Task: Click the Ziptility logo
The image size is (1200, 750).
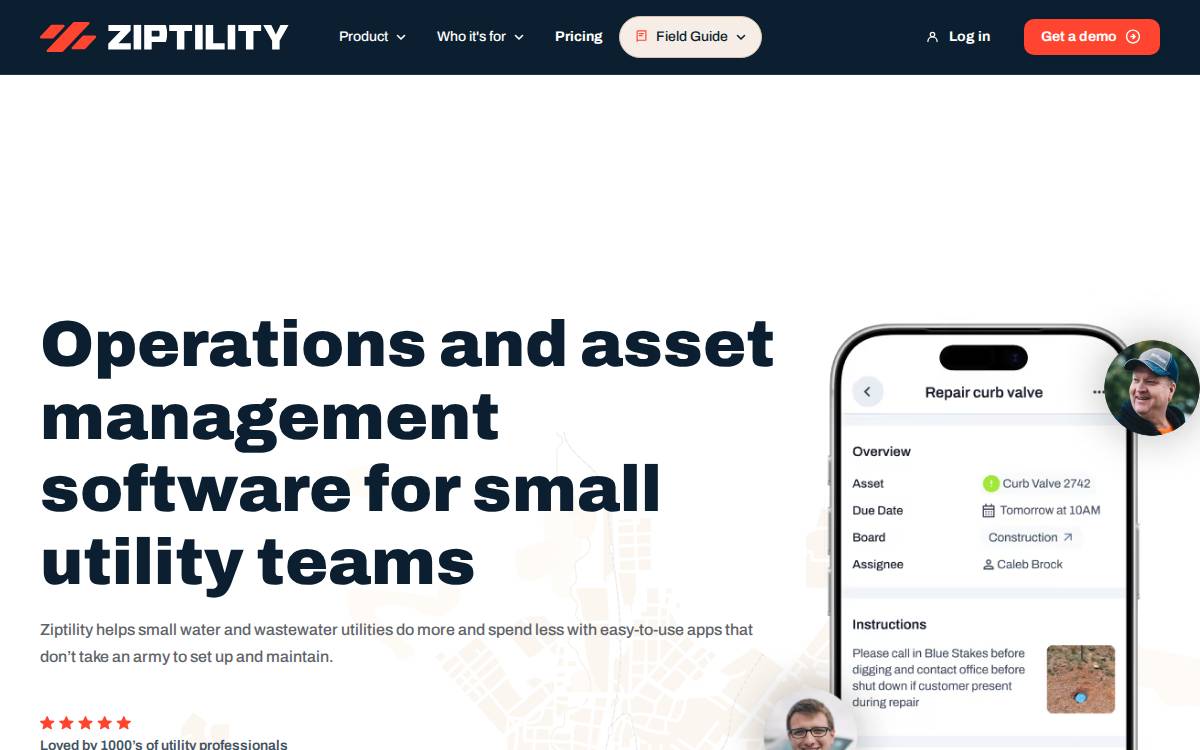Action: [164, 37]
